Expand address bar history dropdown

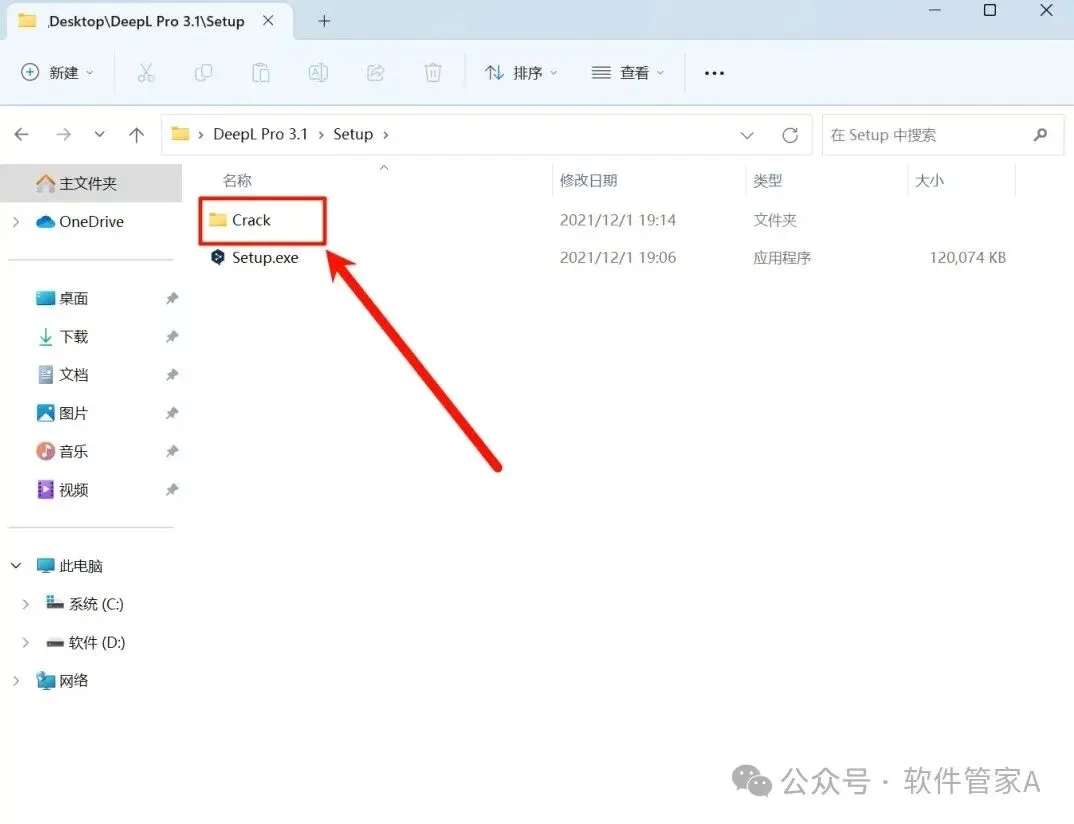[747, 135]
